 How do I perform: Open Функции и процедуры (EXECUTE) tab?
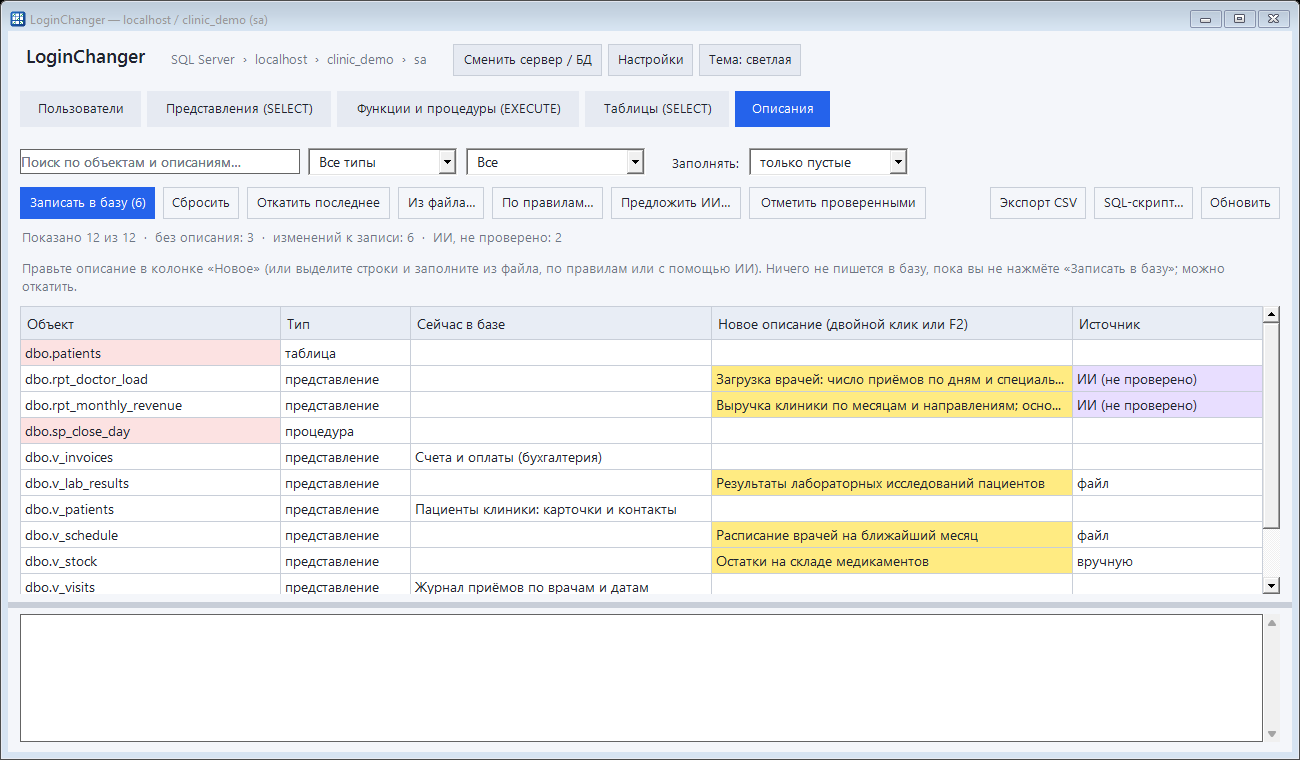tap(458, 109)
